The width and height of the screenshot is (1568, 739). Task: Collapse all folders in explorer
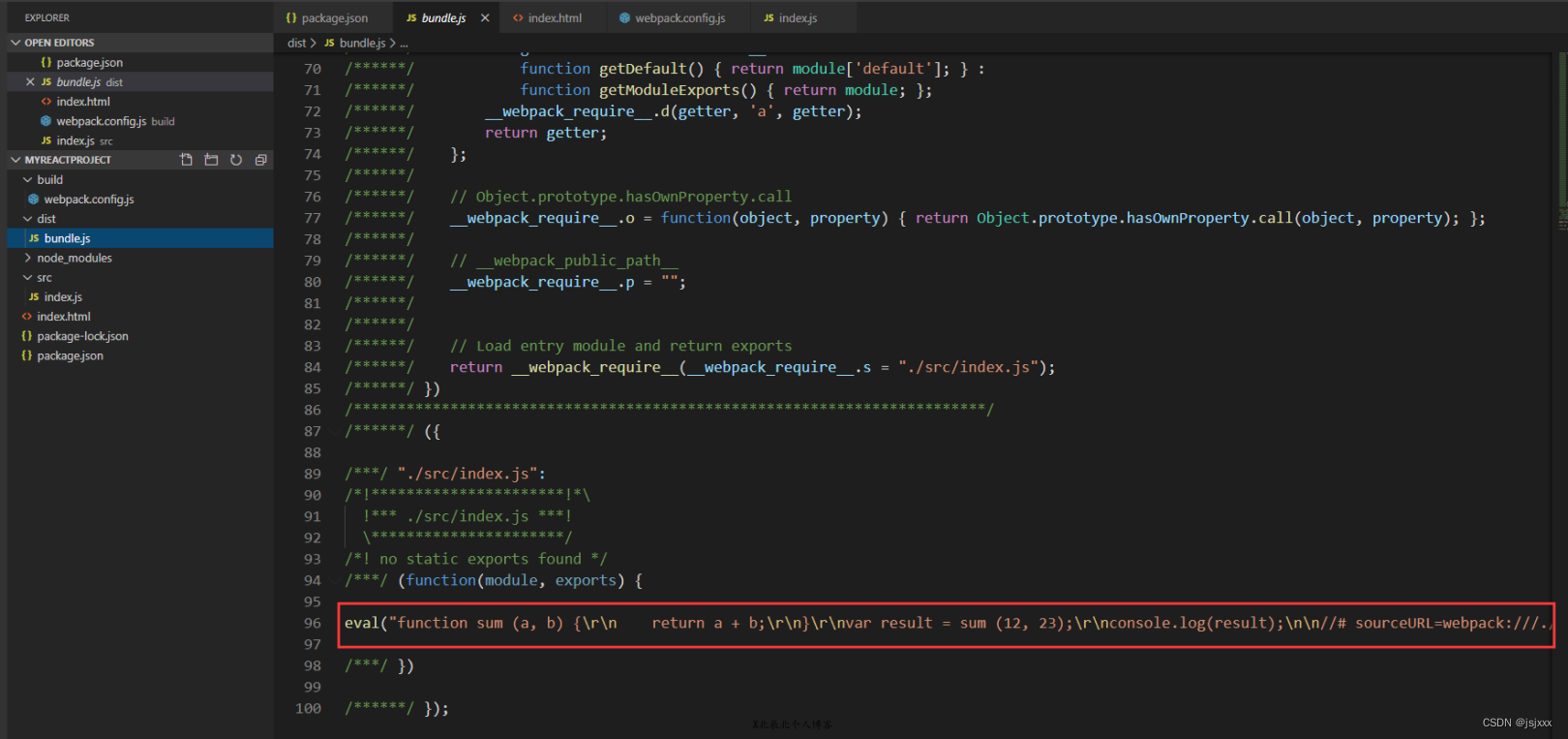click(261, 160)
